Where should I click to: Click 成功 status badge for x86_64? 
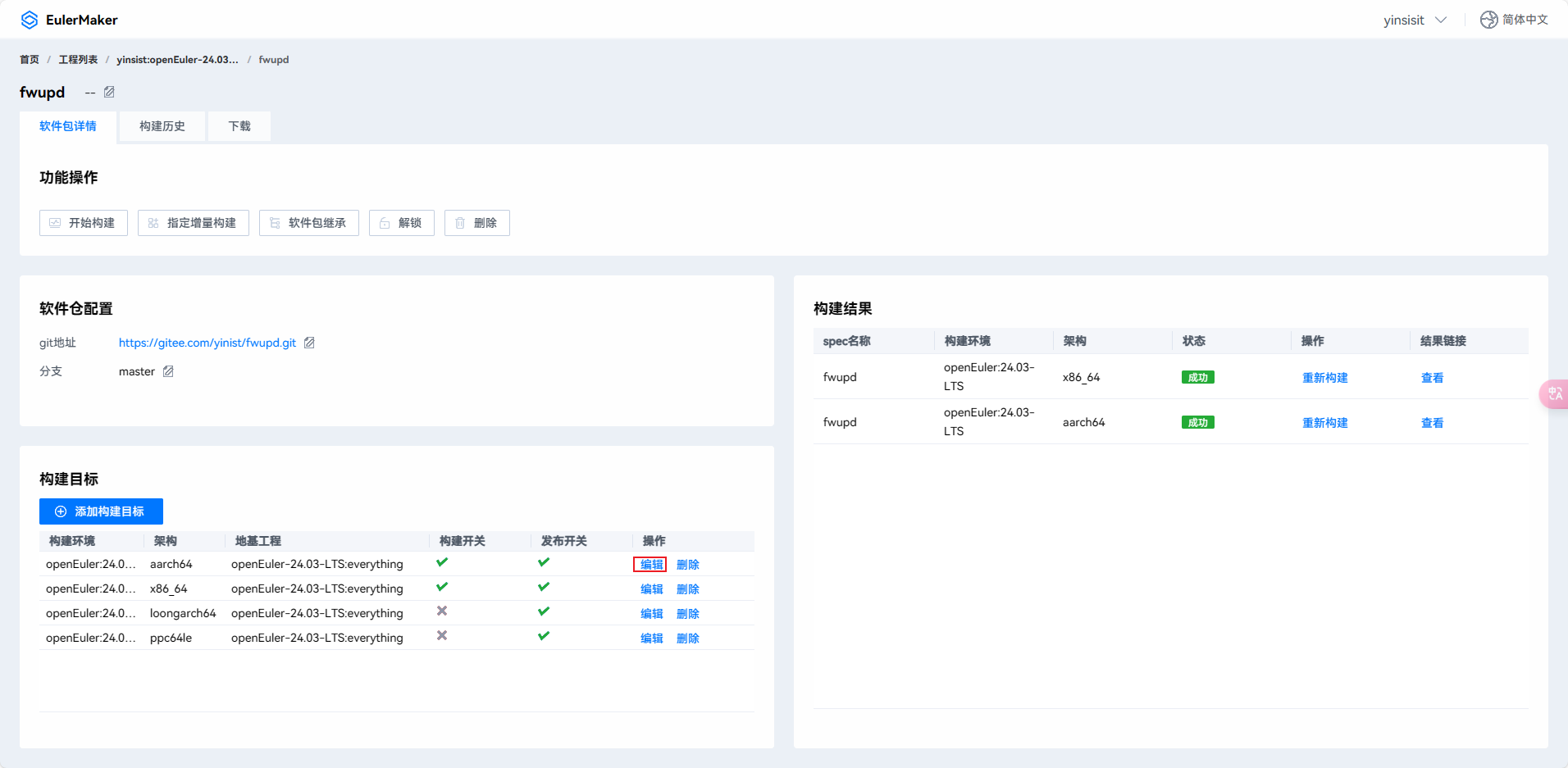(x=1198, y=377)
